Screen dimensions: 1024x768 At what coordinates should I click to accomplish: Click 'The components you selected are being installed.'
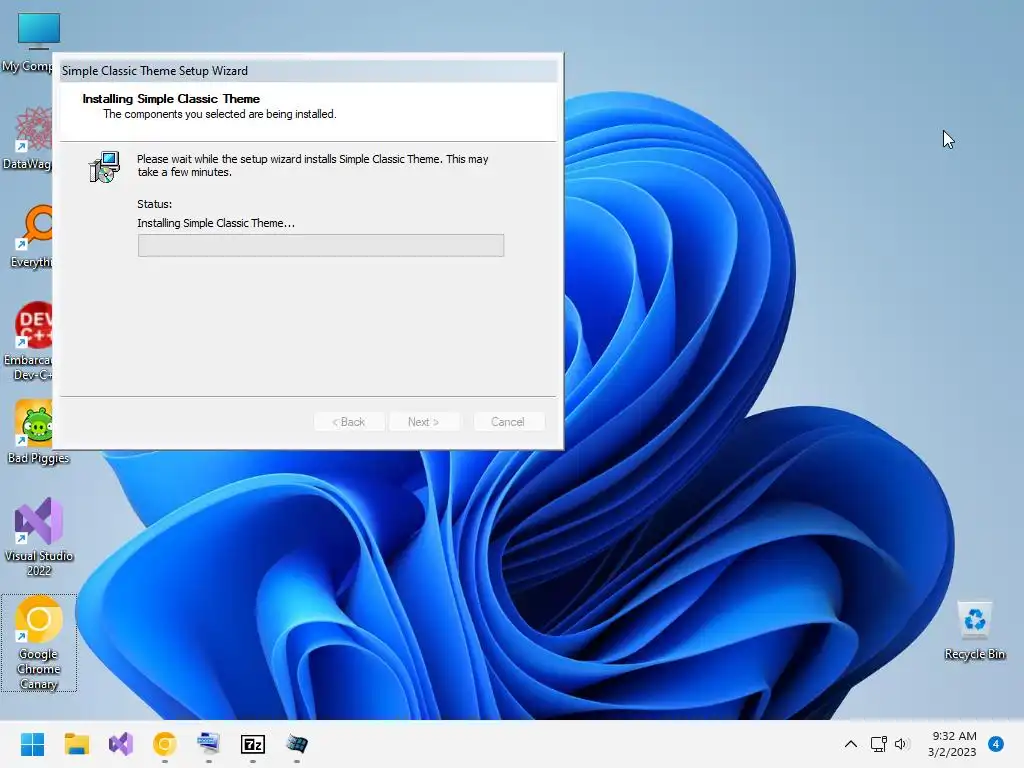click(219, 114)
